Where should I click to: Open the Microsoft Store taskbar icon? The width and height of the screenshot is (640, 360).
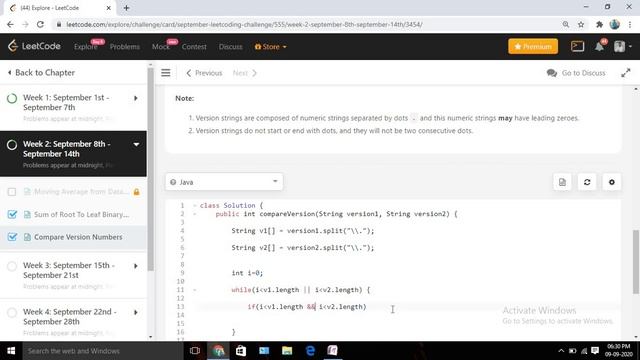[x=241, y=351]
